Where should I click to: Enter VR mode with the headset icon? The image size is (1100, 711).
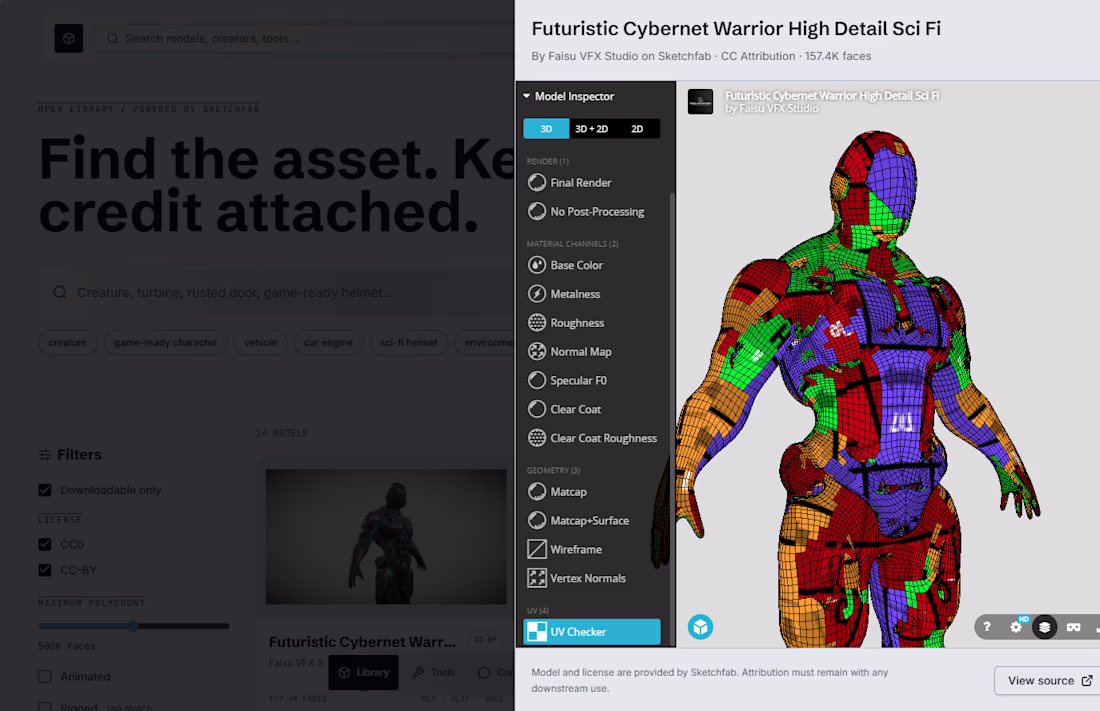[x=1073, y=627]
